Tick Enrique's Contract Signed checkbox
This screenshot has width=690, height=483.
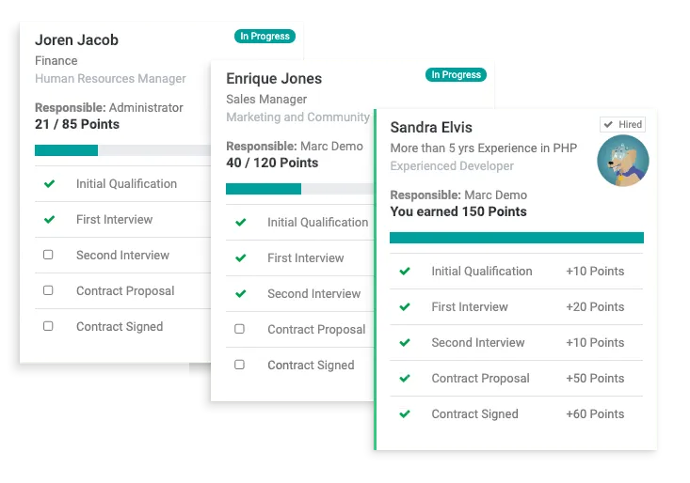click(x=239, y=365)
